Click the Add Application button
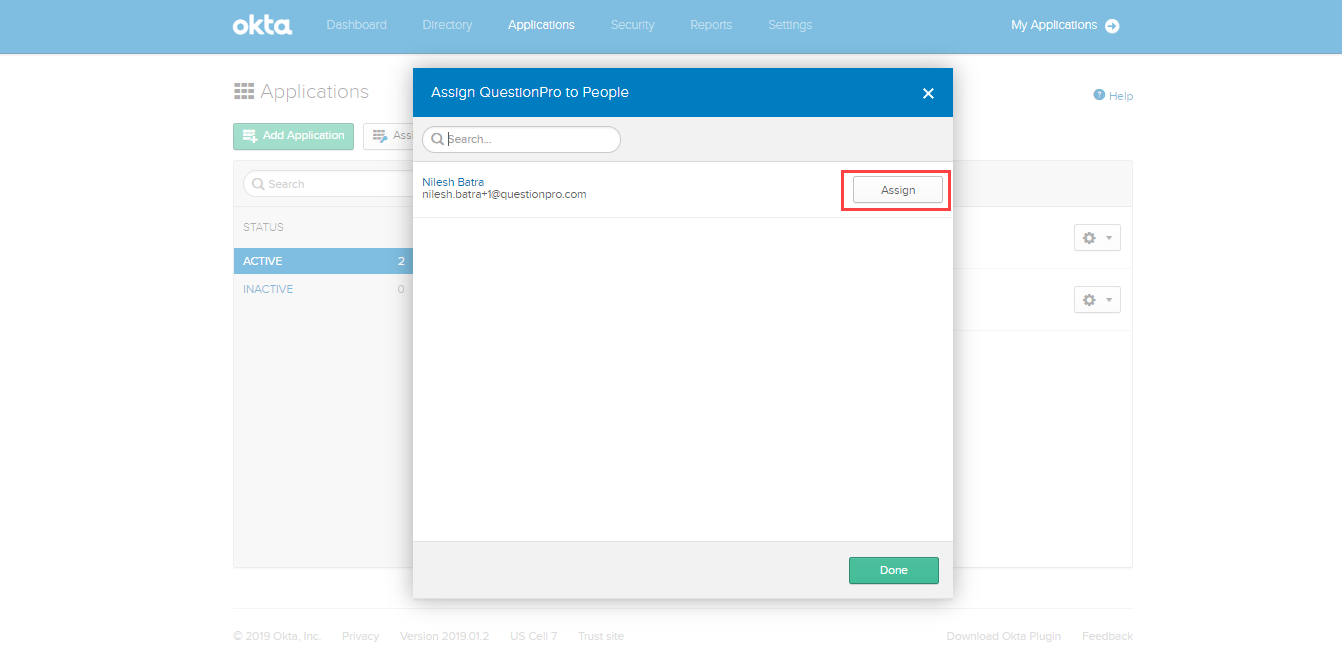Viewport: 1342px width, 665px height. [x=293, y=136]
